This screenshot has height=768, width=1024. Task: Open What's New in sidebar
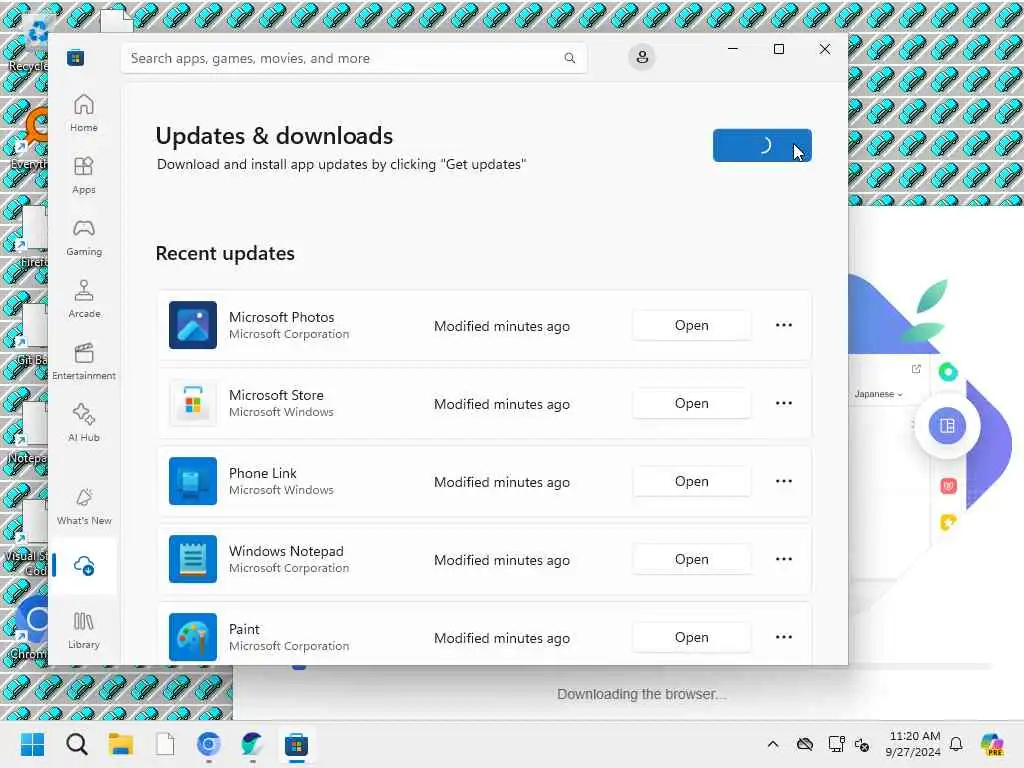coord(84,507)
